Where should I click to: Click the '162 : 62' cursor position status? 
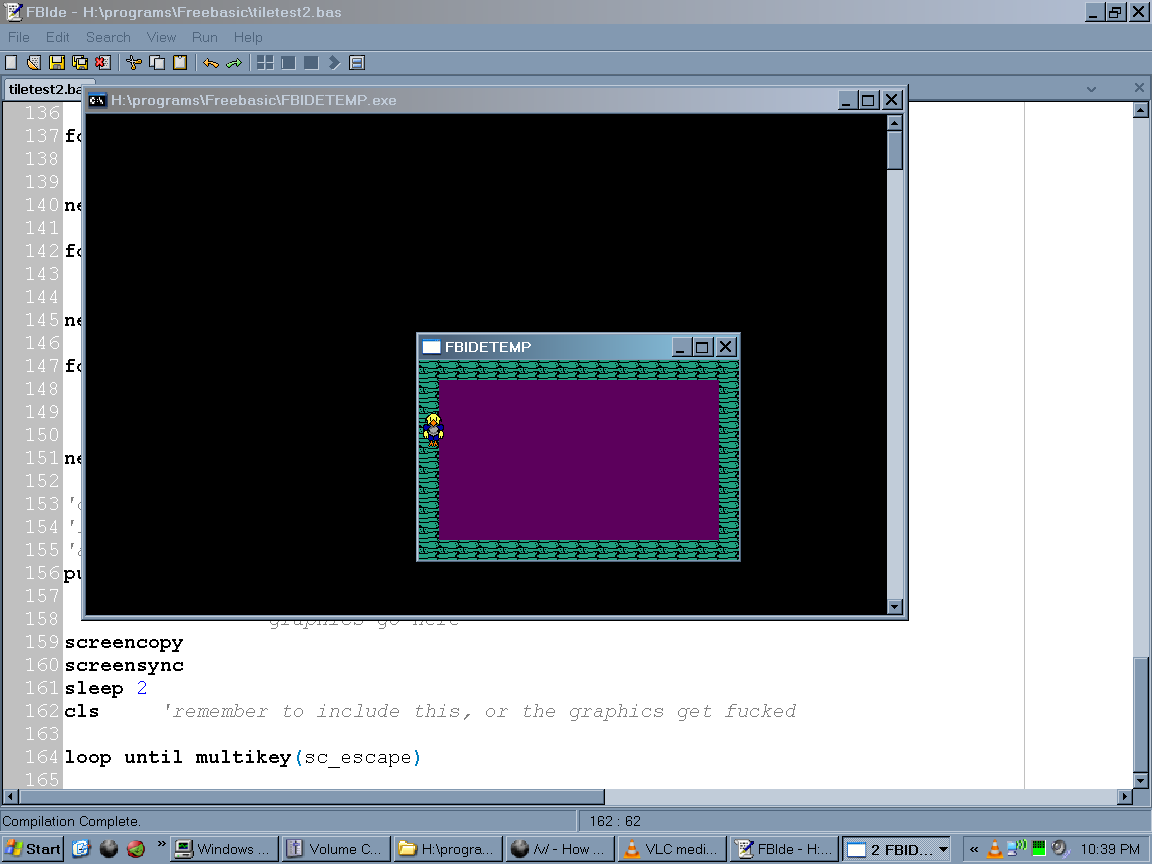(615, 821)
